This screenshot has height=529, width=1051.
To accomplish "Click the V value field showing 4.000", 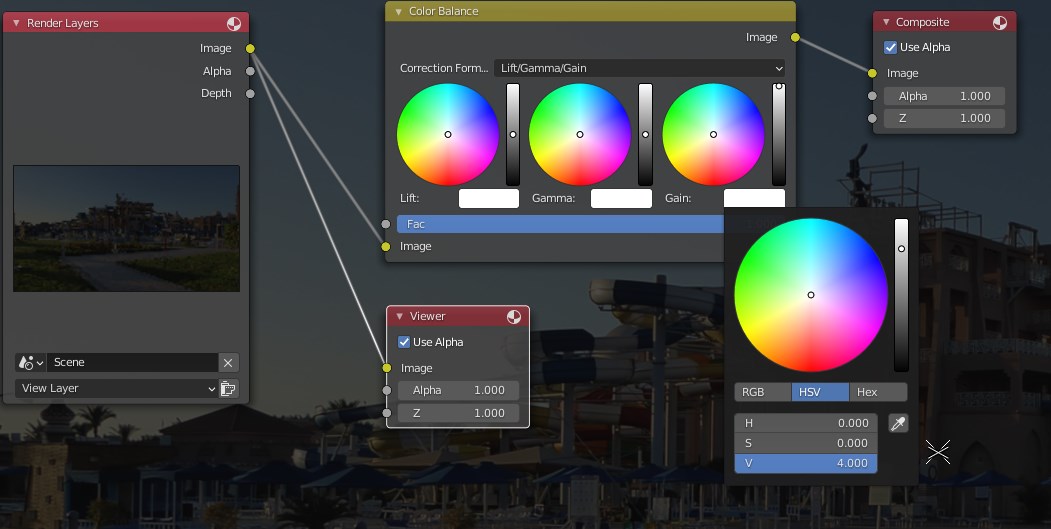I will (x=805, y=463).
